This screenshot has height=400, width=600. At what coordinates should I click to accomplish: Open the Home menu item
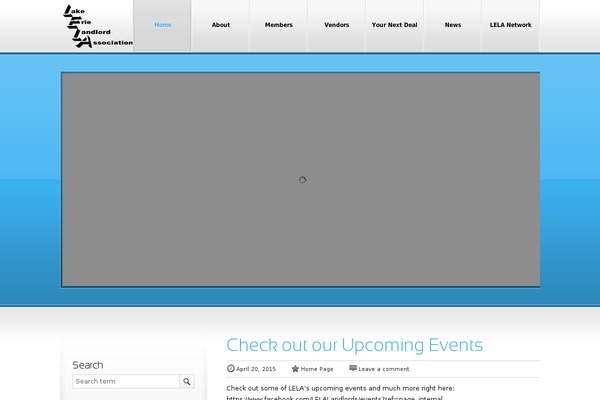pos(163,25)
